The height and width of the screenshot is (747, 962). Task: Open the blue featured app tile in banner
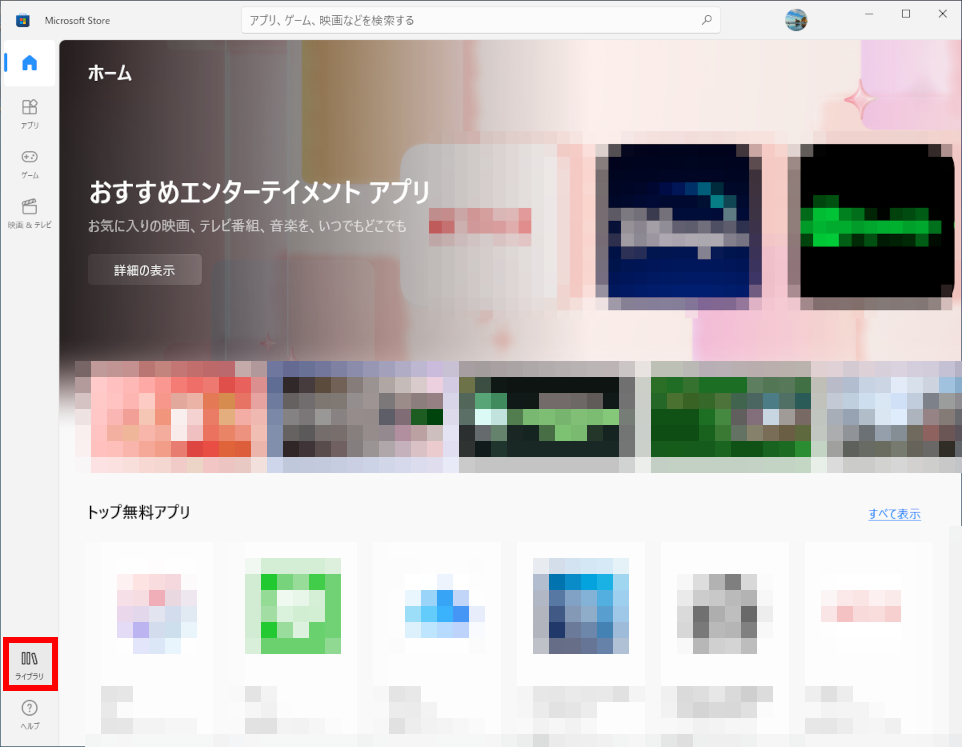pos(679,221)
